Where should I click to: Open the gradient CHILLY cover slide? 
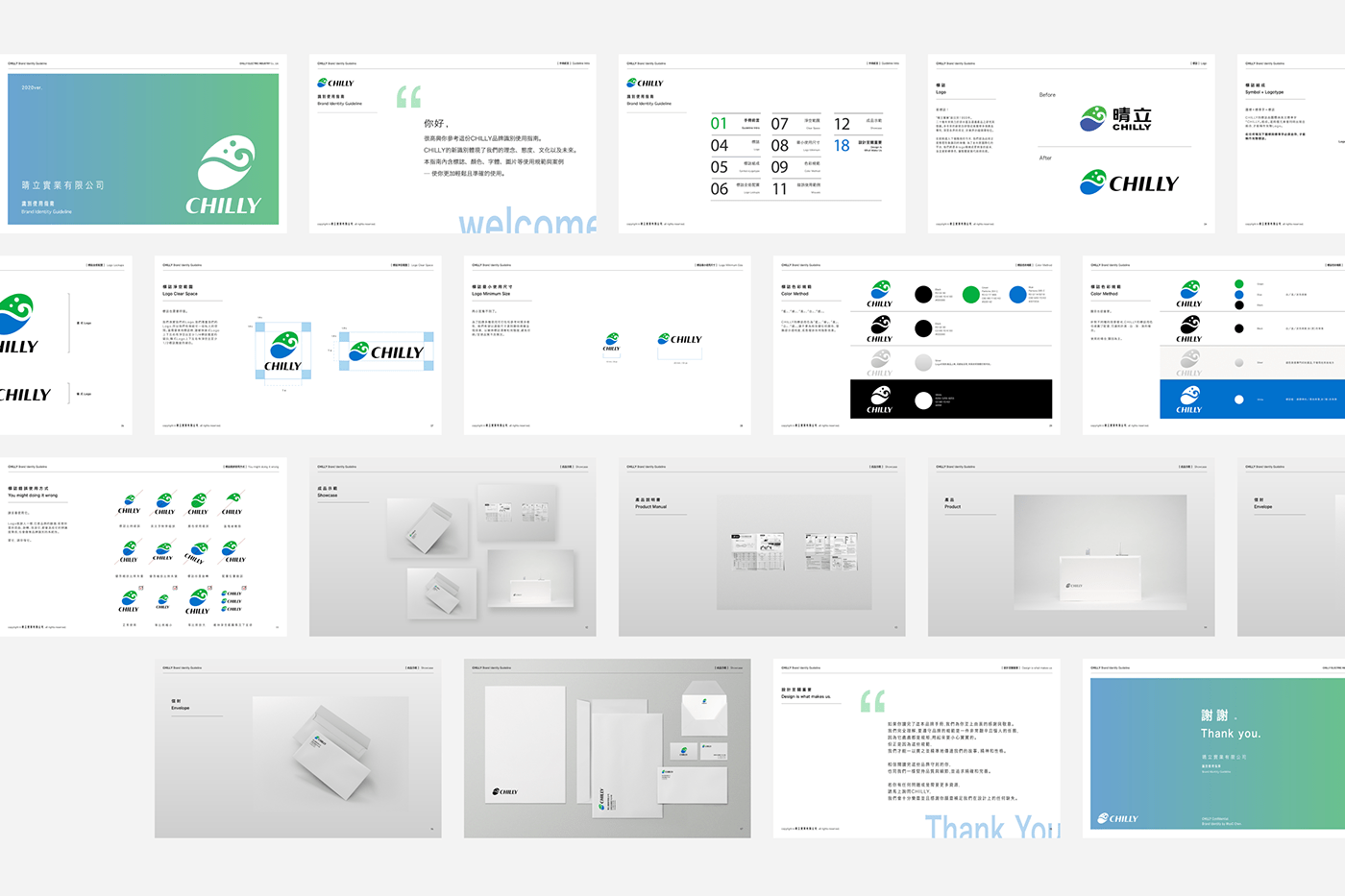click(143, 143)
